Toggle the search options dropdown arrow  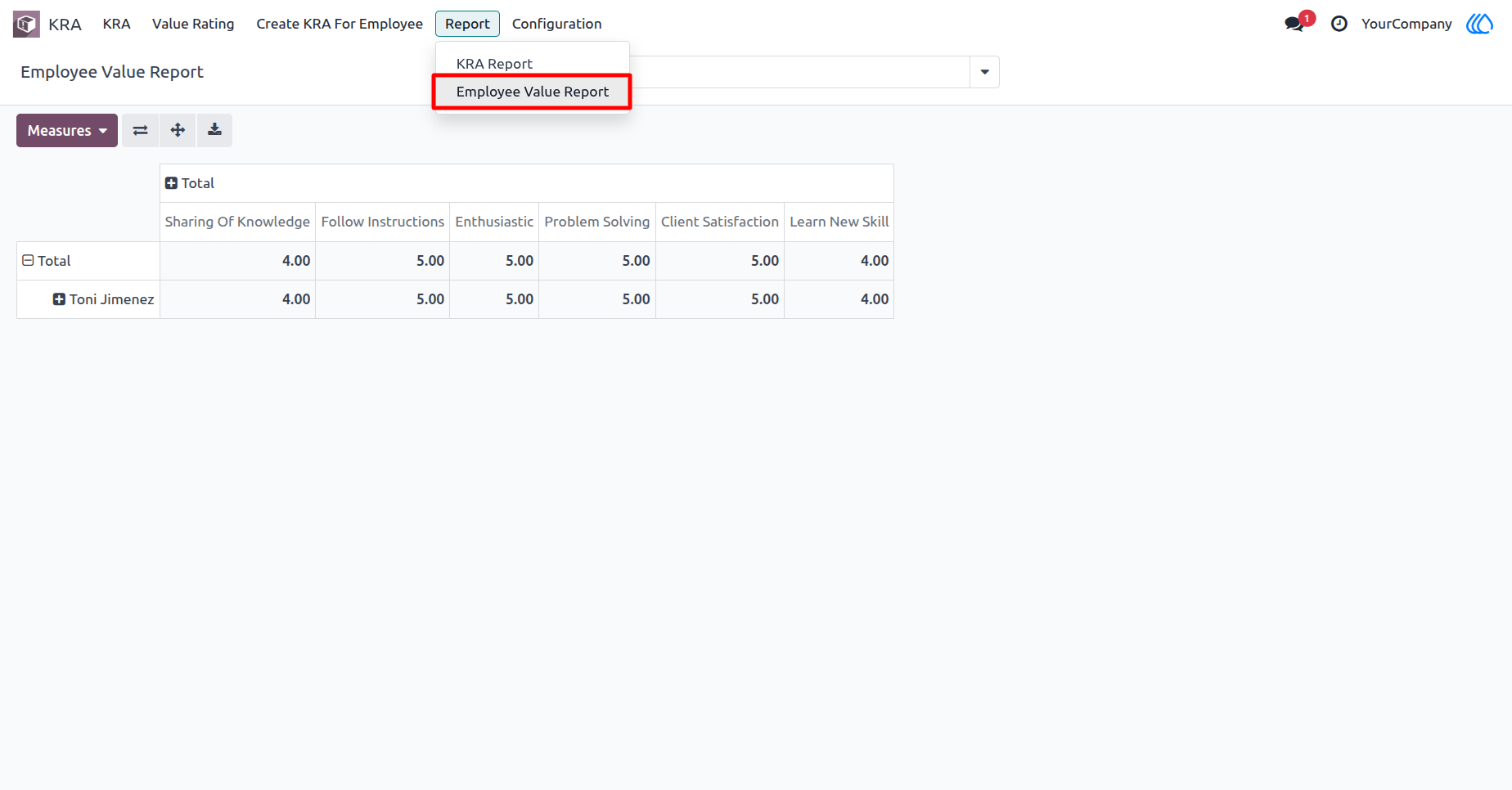(984, 72)
